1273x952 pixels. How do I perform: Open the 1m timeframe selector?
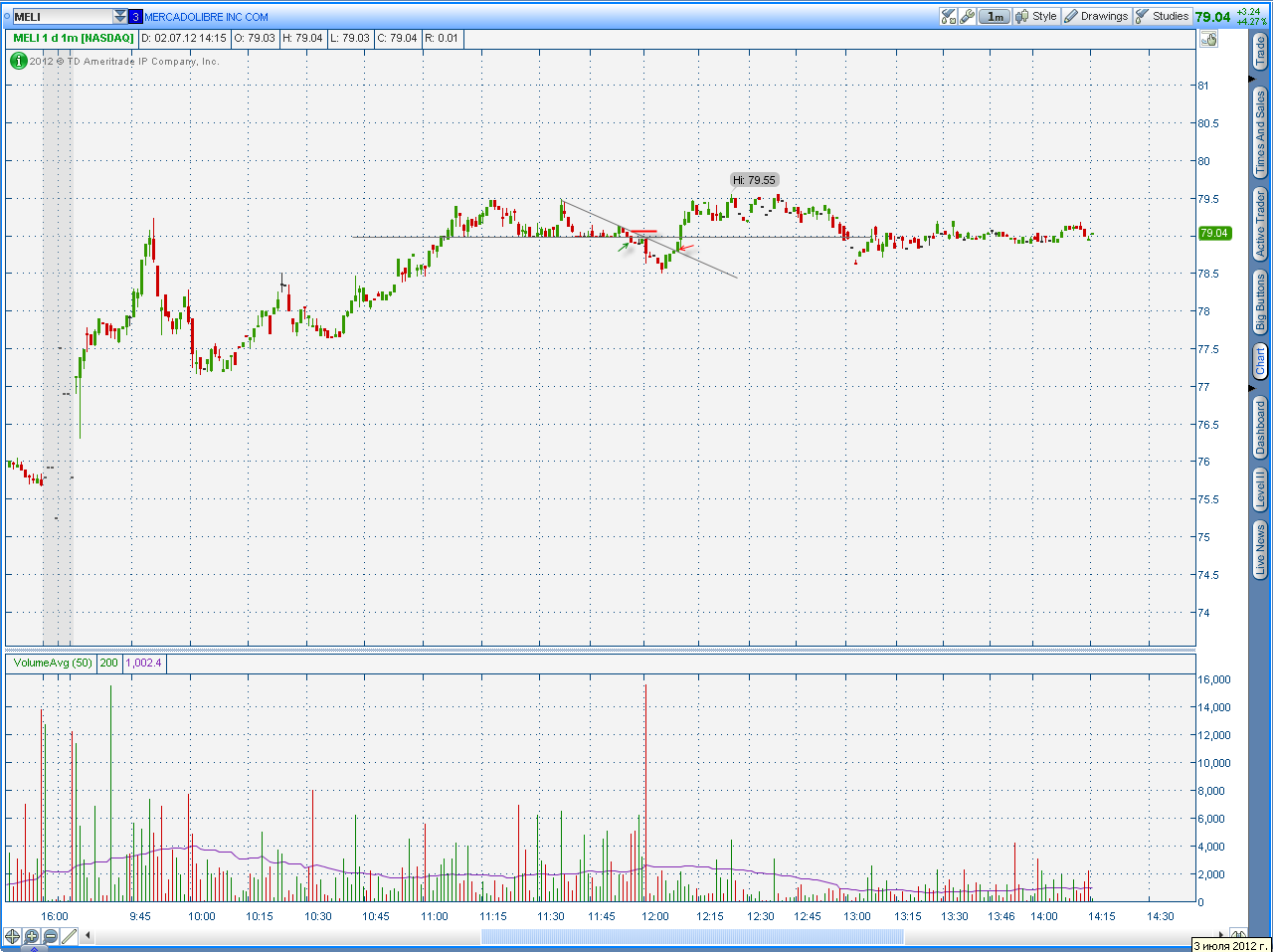pyautogui.click(x=995, y=16)
